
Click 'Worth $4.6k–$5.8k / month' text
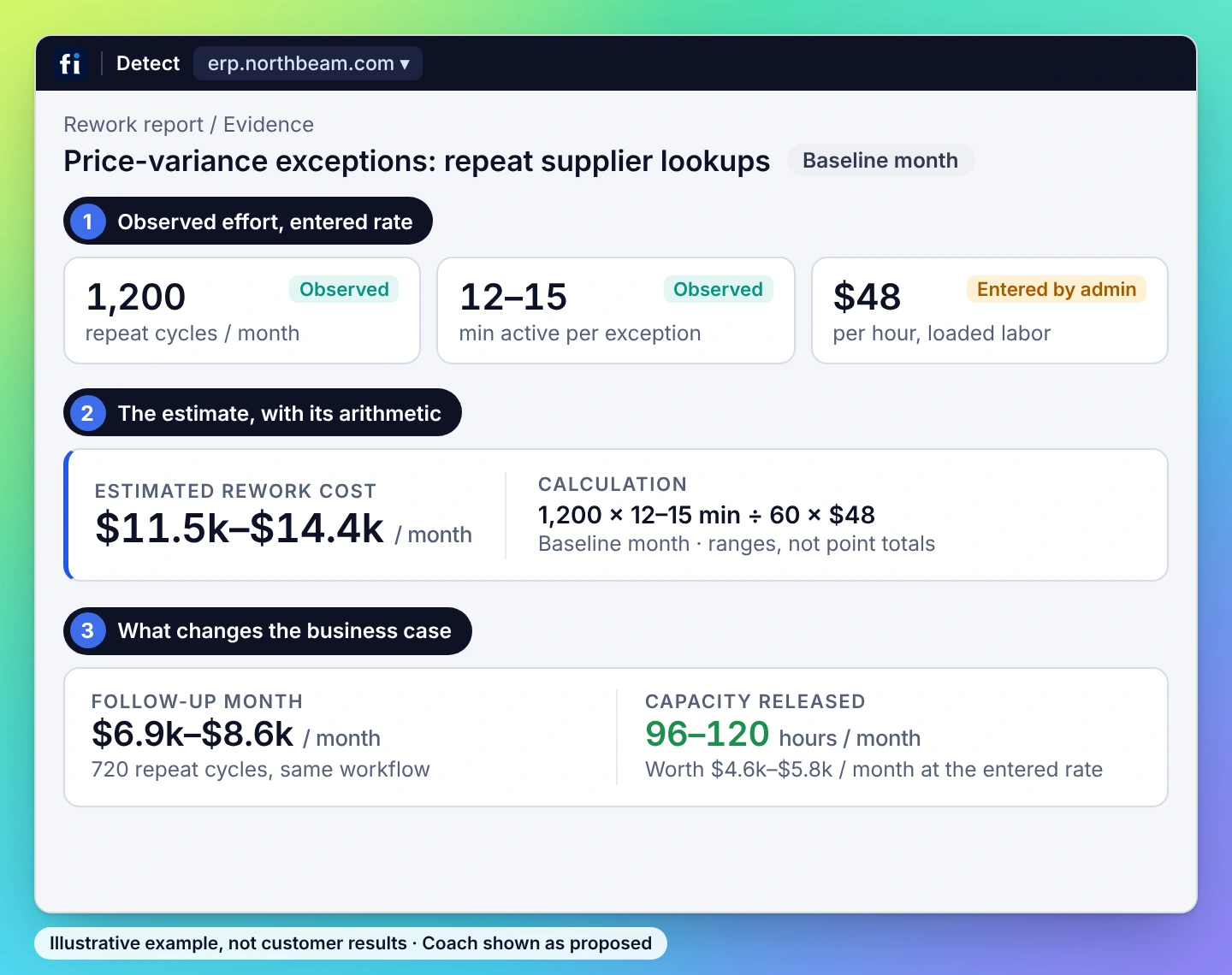click(x=874, y=770)
